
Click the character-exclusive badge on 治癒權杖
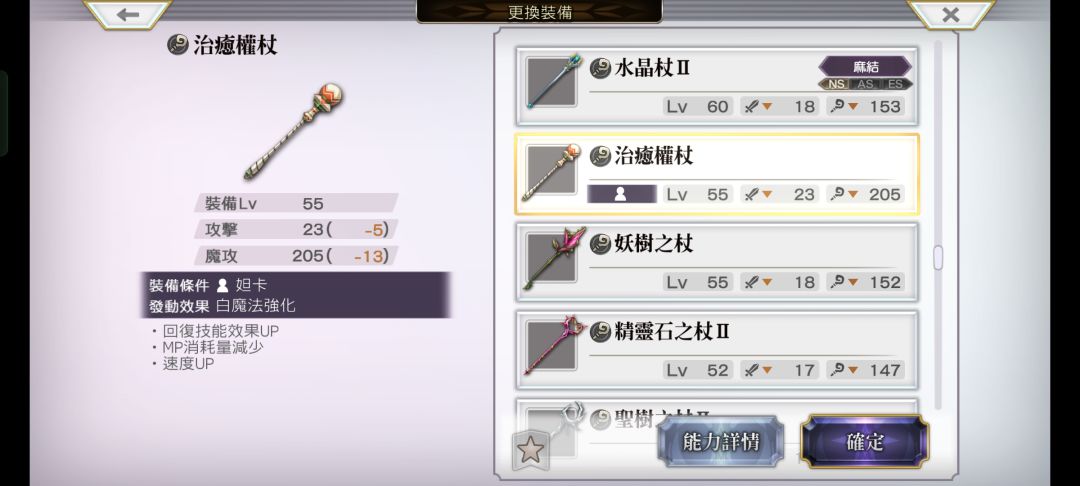621,194
